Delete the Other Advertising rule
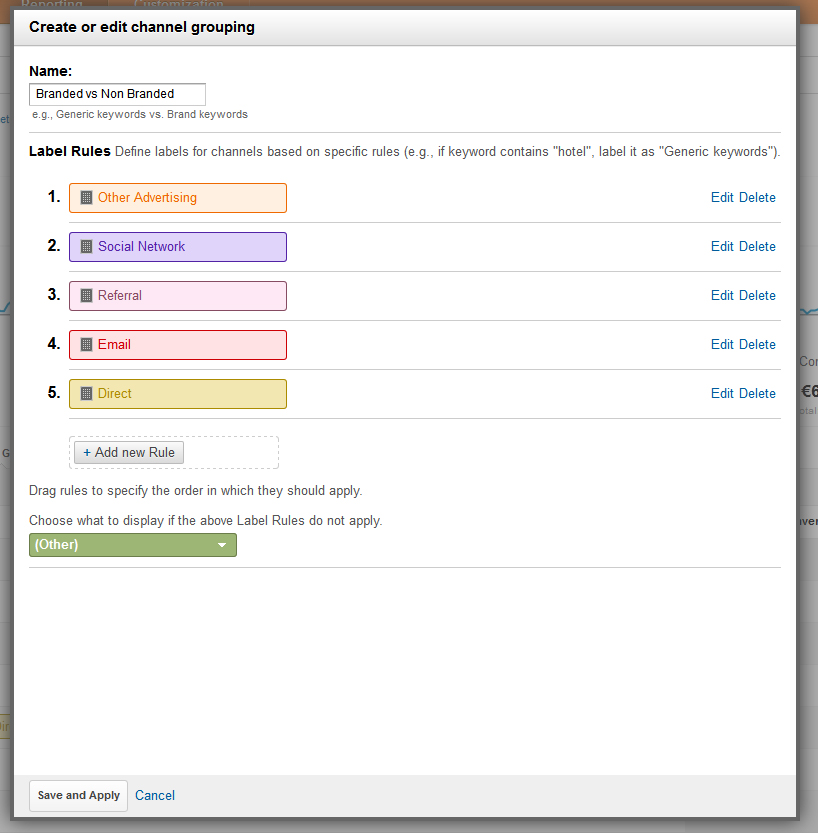This screenshot has height=833, width=818. pos(757,198)
